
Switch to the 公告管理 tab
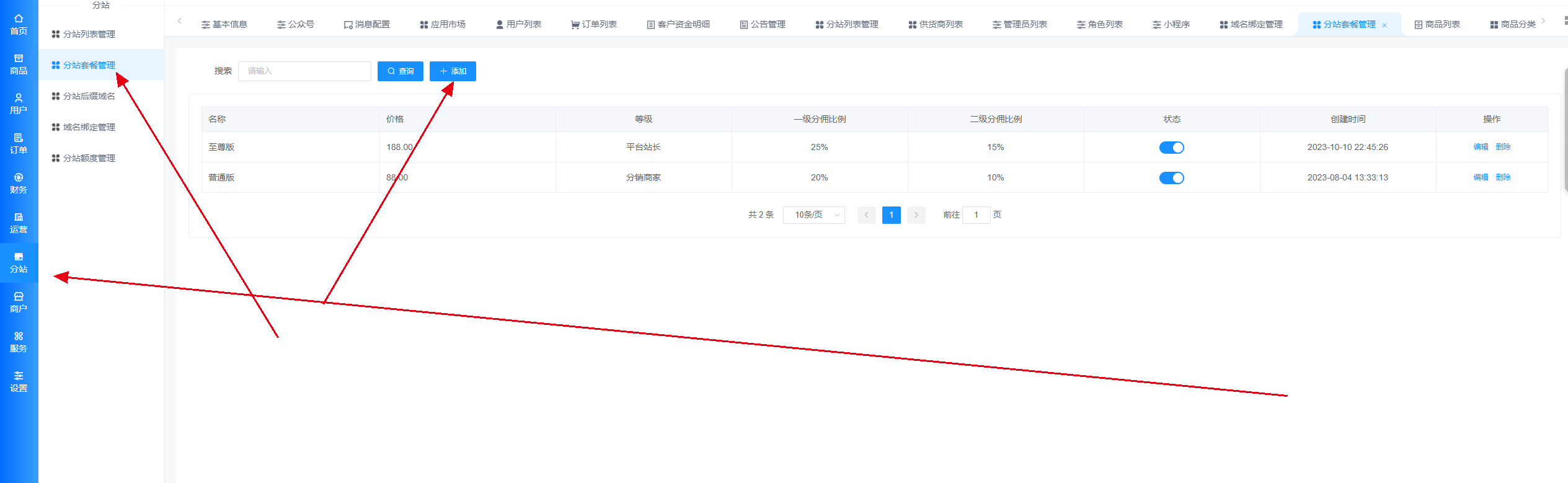(762, 24)
